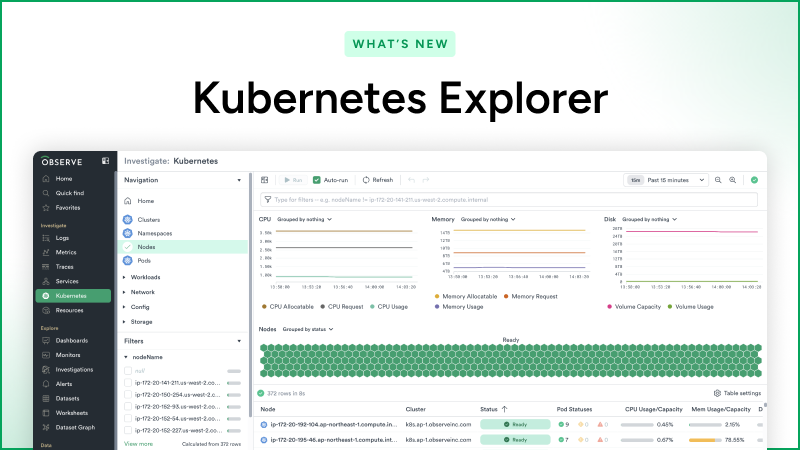800x450 pixels.
Task: Collapse the Navigation panel arrow
Action: coord(239,180)
